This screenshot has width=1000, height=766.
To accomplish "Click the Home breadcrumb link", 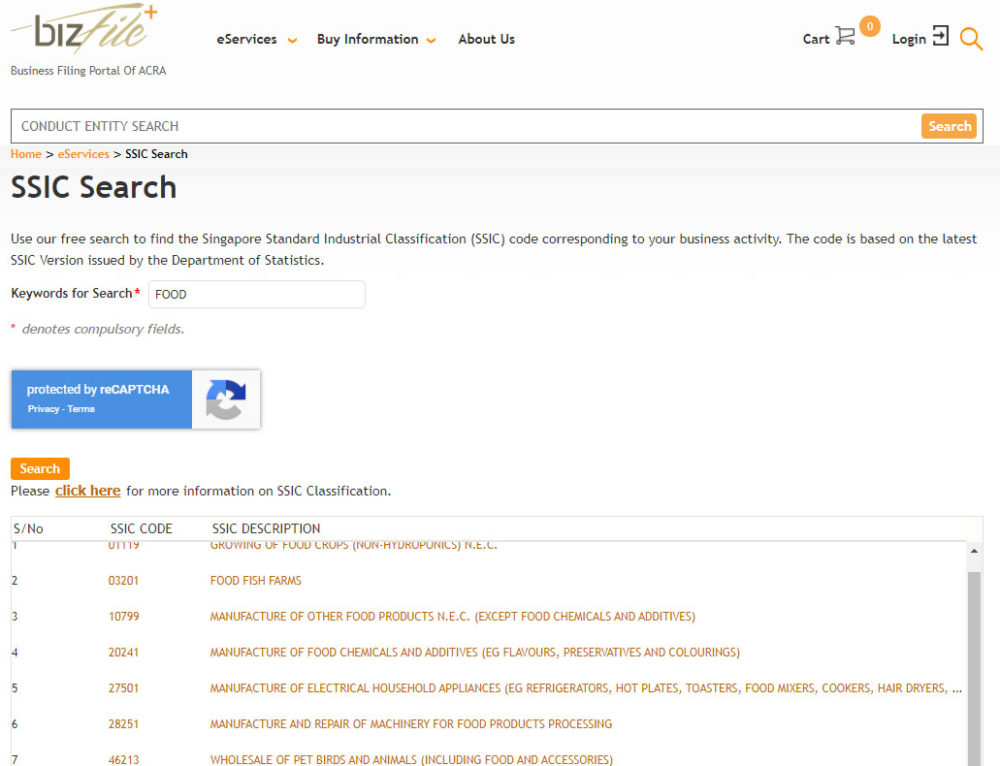I will (x=26, y=154).
